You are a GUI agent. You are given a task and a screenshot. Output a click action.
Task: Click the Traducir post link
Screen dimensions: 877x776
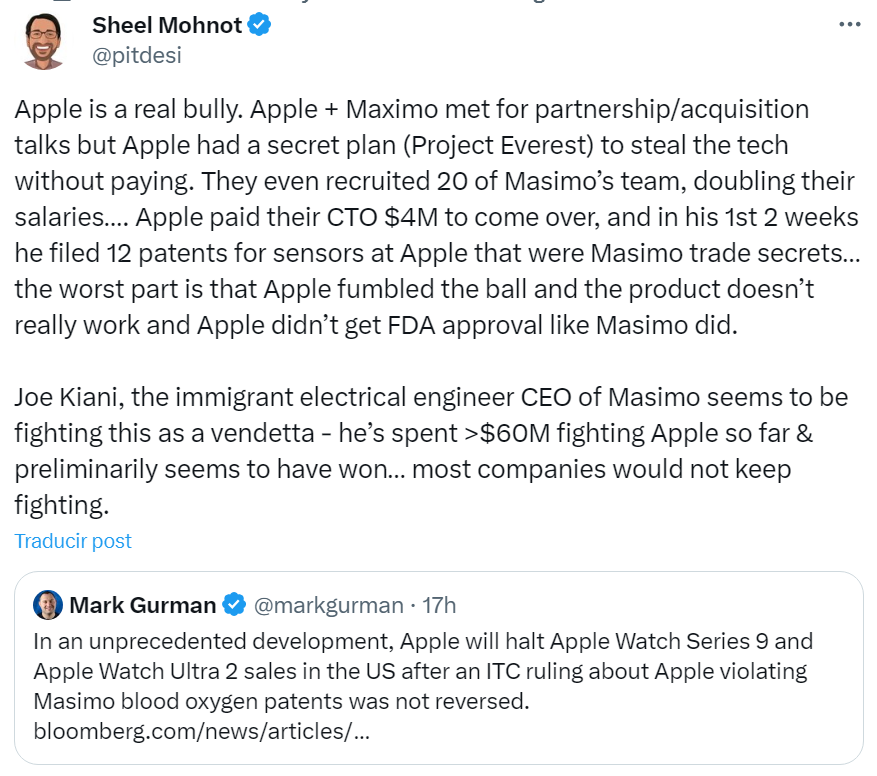click(73, 541)
